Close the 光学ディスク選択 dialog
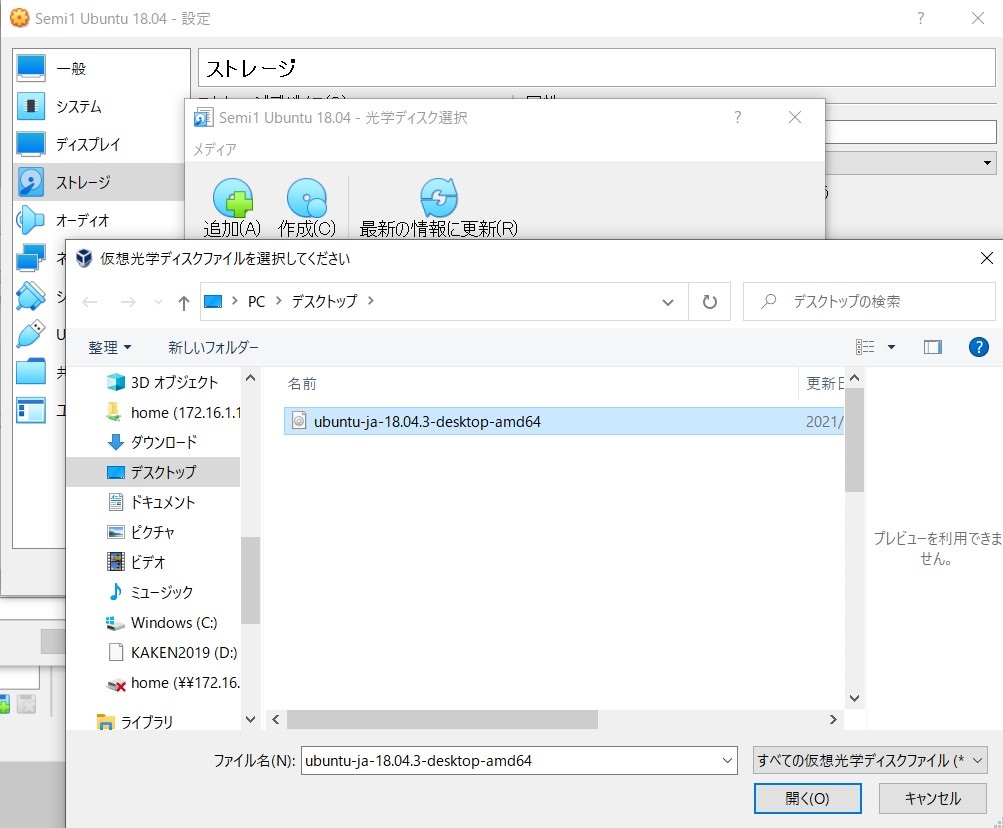The width and height of the screenshot is (1003, 828). (794, 117)
